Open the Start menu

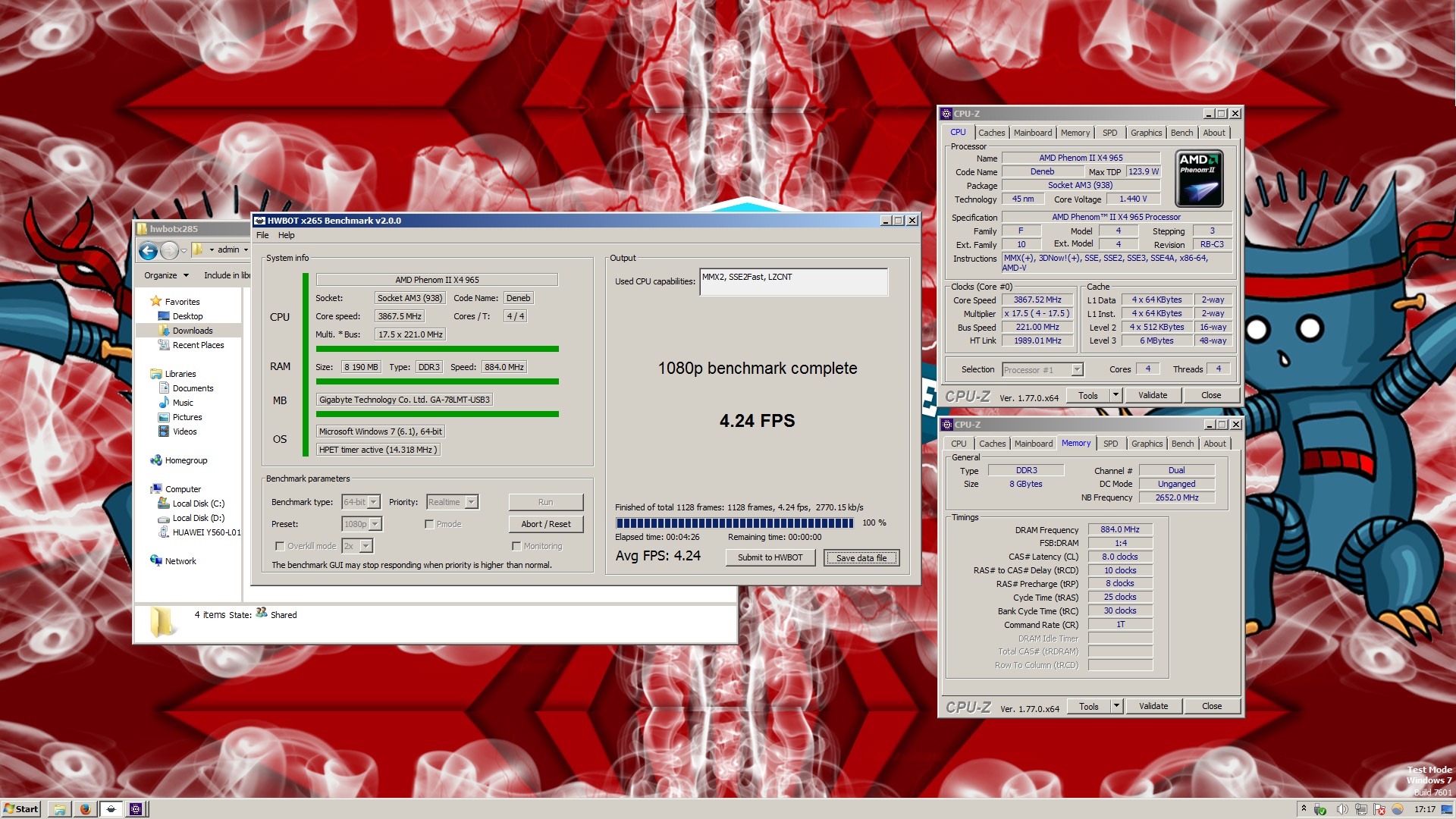coord(21,809)
